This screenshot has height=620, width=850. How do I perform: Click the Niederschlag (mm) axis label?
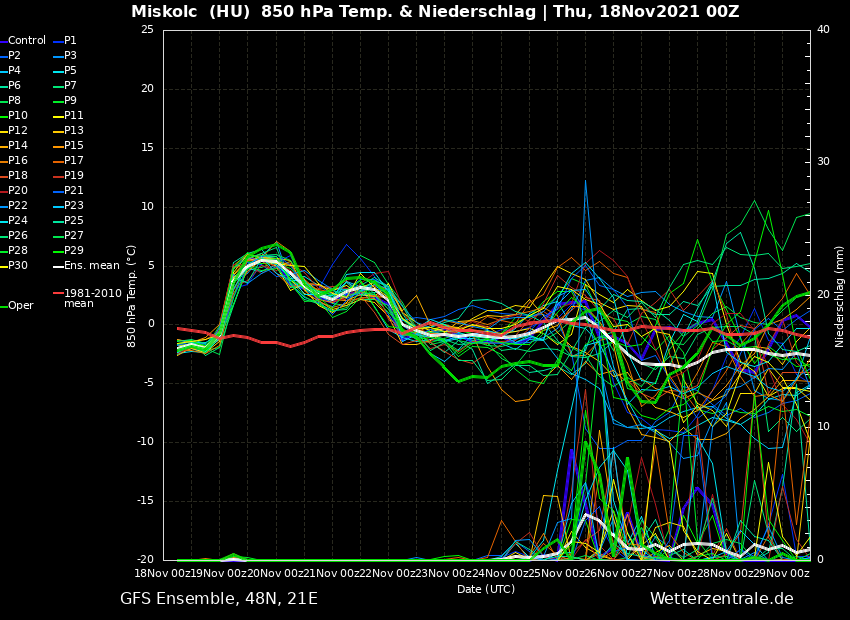(x=840, y=296)
